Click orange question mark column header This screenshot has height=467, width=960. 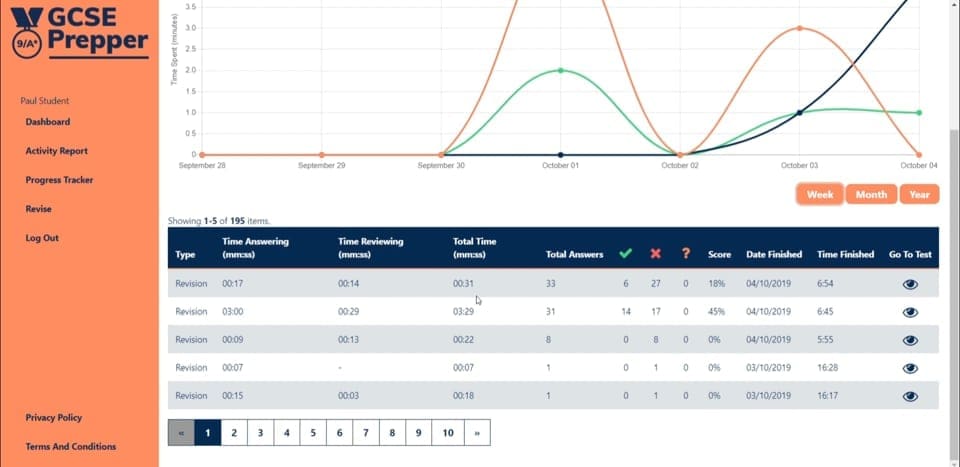[x=686, y=253]
